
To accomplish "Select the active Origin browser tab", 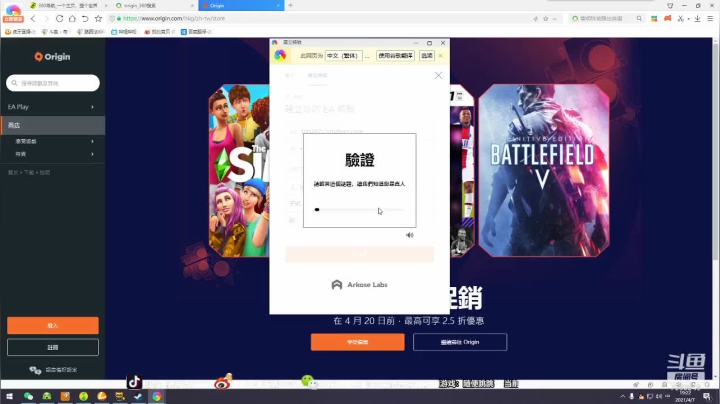I will point(241,6).
